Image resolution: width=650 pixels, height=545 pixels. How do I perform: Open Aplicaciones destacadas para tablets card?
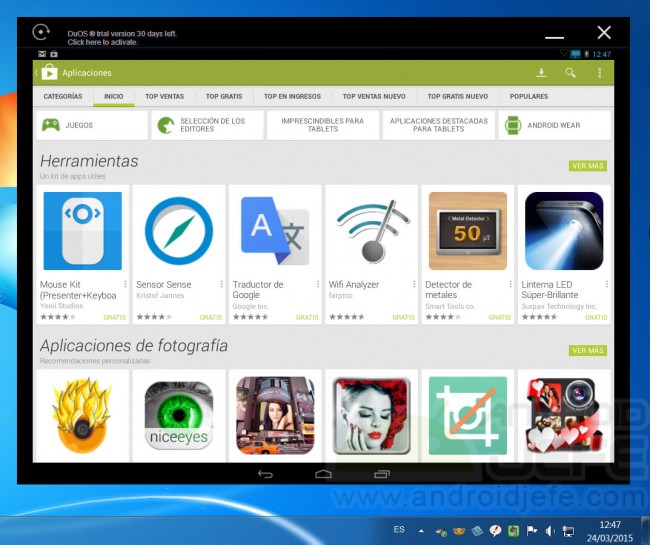[x=439, y=125]
